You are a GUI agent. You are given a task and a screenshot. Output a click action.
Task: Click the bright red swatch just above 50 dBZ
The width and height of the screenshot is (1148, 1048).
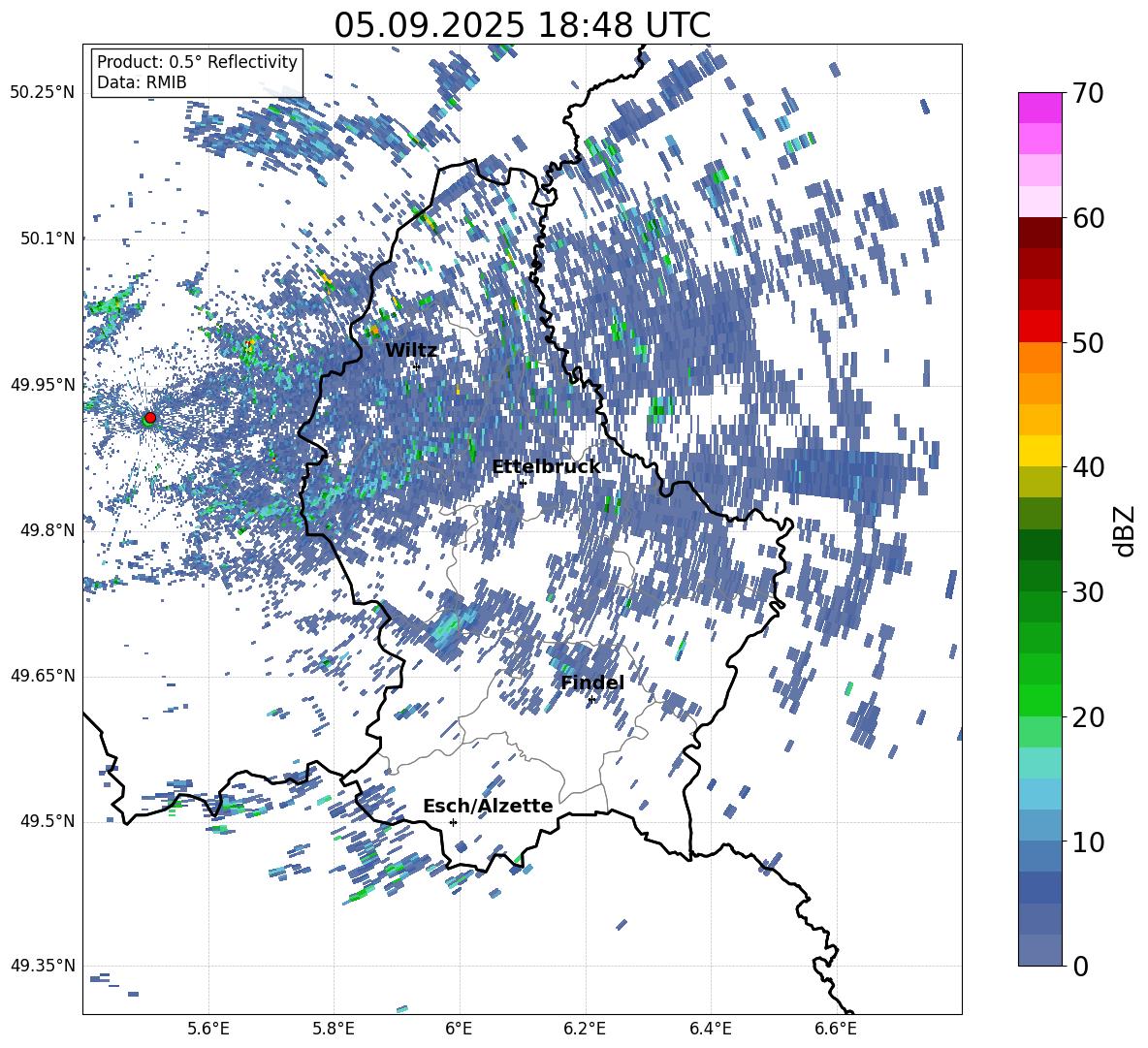(x=1039, y=327)
